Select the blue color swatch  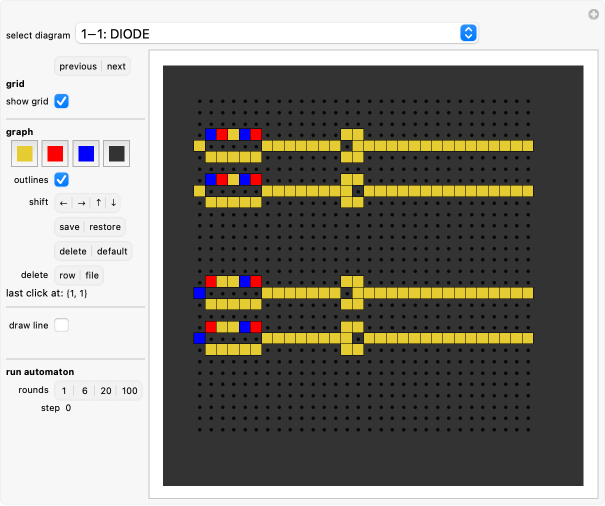coord(86,153)
